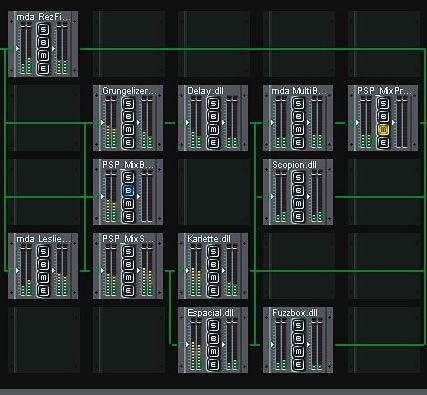This screenshot has height=395, width=427.
Task: Disable the blue bypass on PSP_MixBass
Action: coord(128,191)
